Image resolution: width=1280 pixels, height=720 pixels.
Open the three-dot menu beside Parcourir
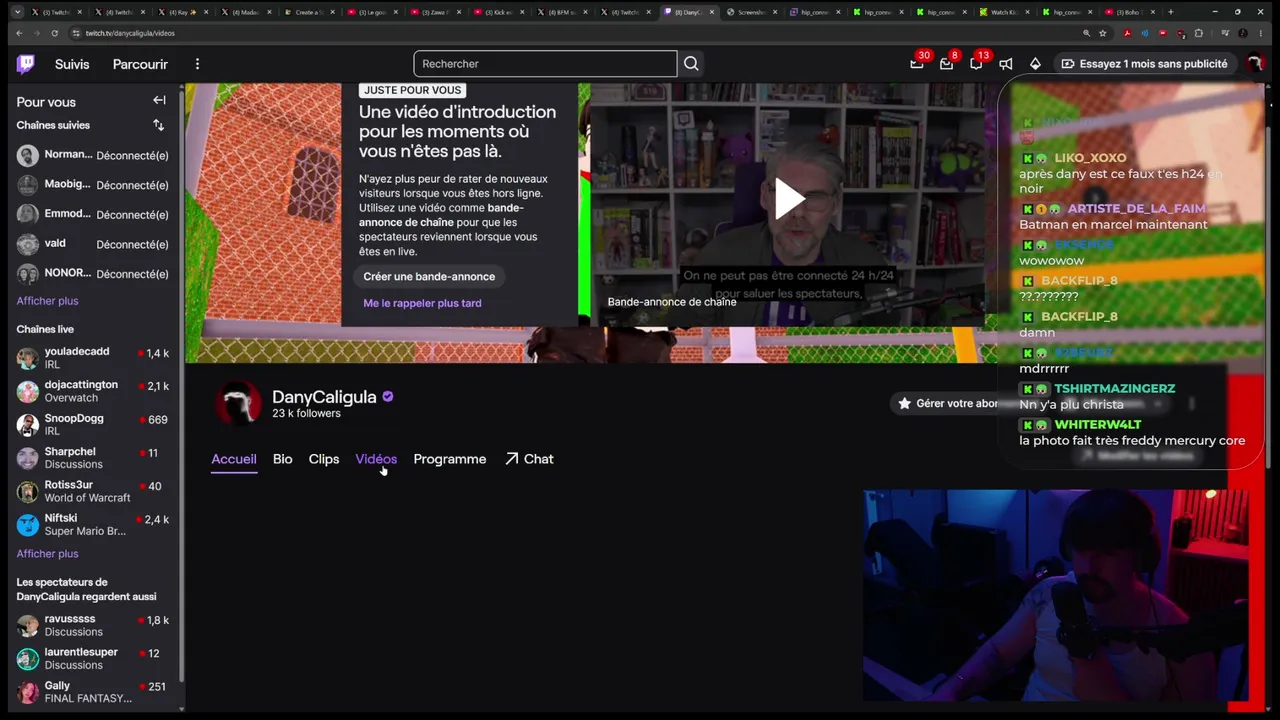coord(197,64)
